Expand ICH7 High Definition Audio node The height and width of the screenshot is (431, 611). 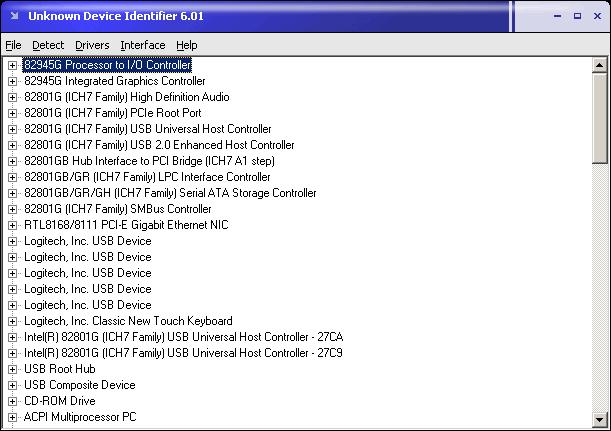coord(12,97)
